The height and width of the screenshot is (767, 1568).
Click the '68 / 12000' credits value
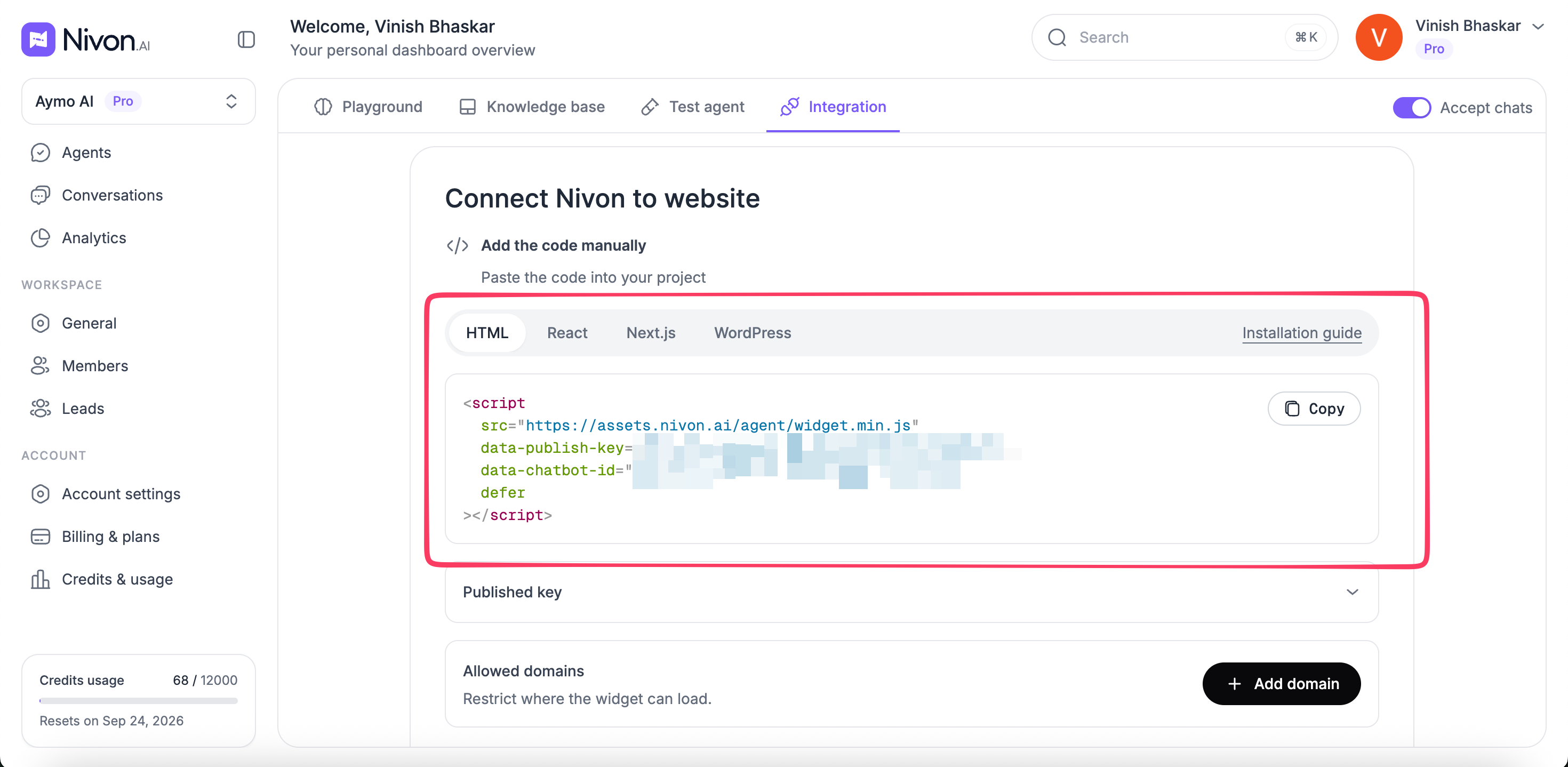pyautogui.click(x=205, y=680)
